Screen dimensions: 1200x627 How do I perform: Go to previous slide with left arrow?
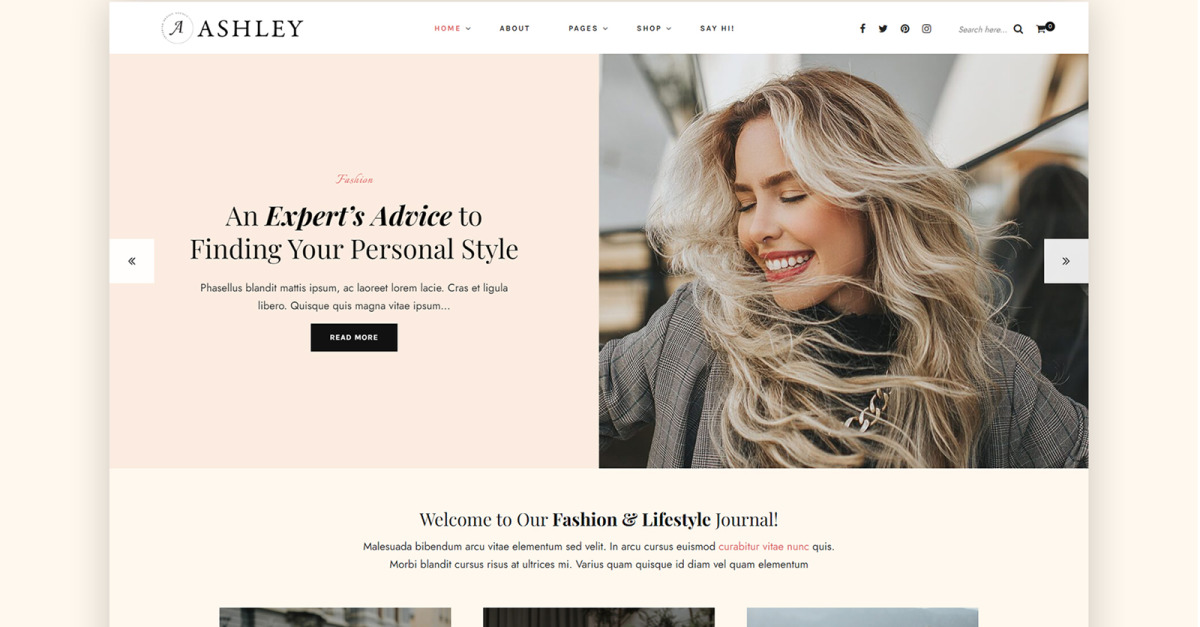point(132,261)
